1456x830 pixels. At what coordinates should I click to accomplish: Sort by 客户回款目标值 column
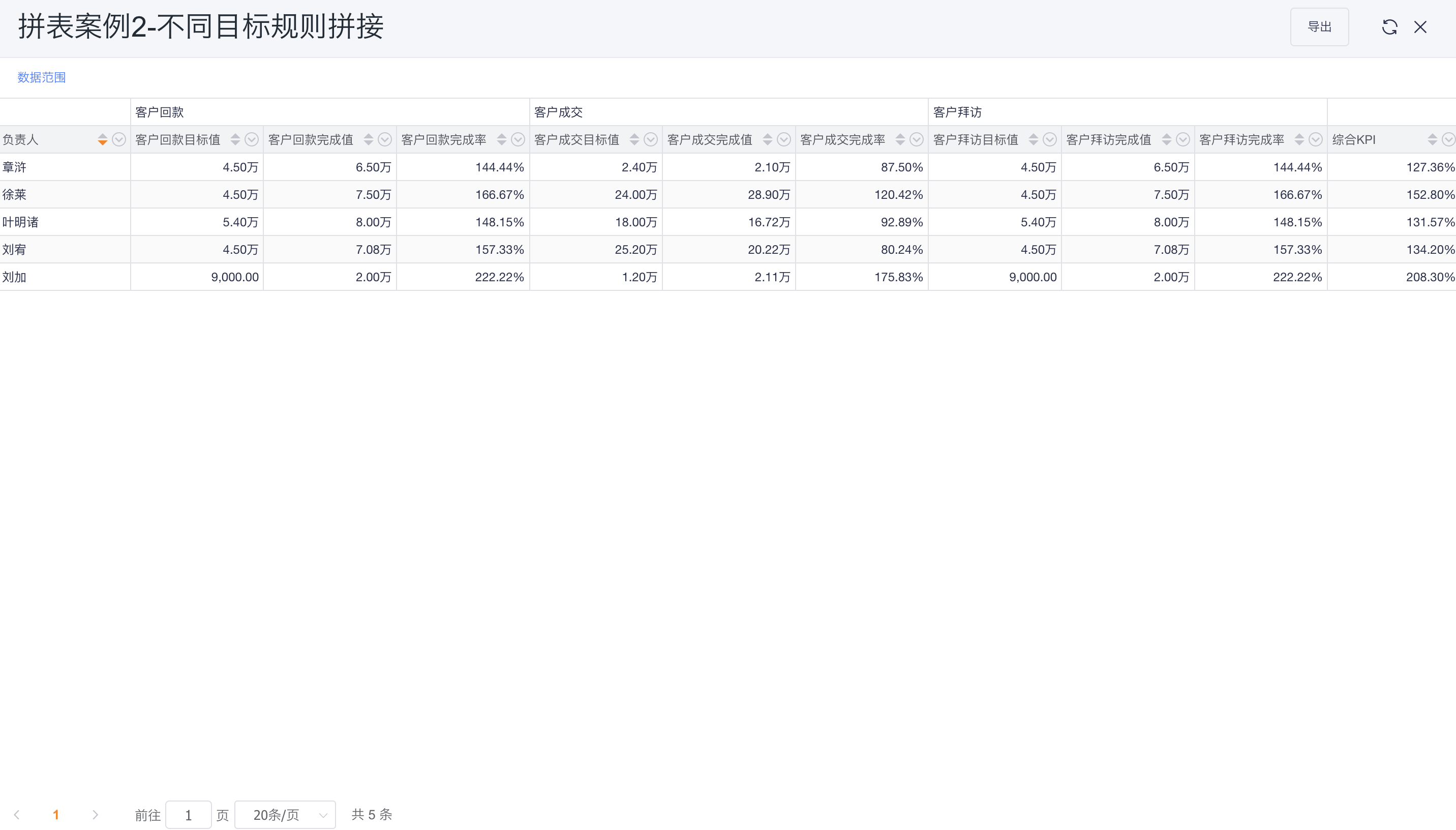[x=235, y=139]
